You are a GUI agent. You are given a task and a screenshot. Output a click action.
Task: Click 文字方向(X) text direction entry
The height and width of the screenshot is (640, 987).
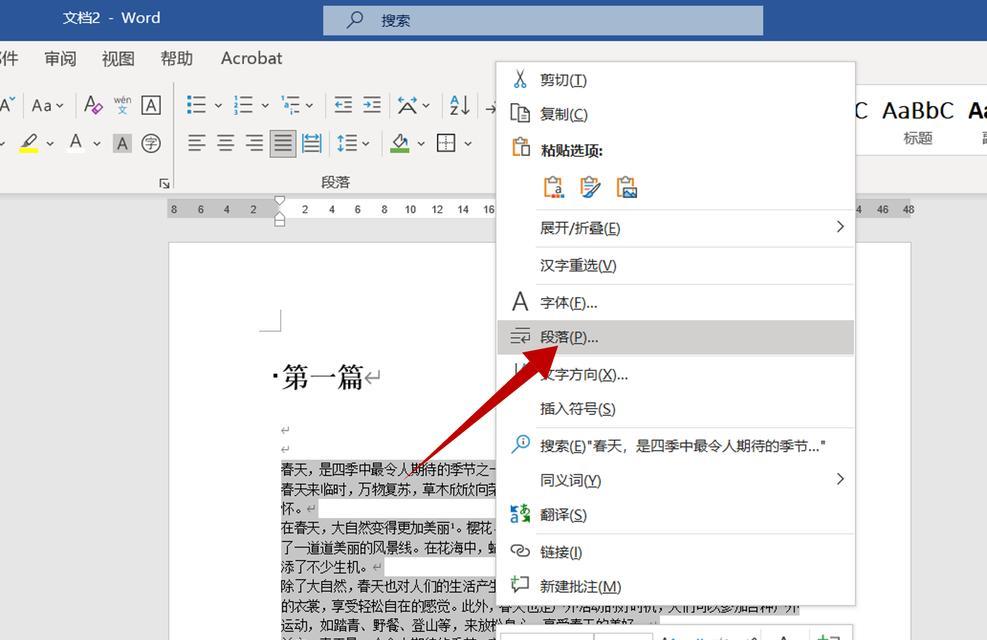click(675, 374)
